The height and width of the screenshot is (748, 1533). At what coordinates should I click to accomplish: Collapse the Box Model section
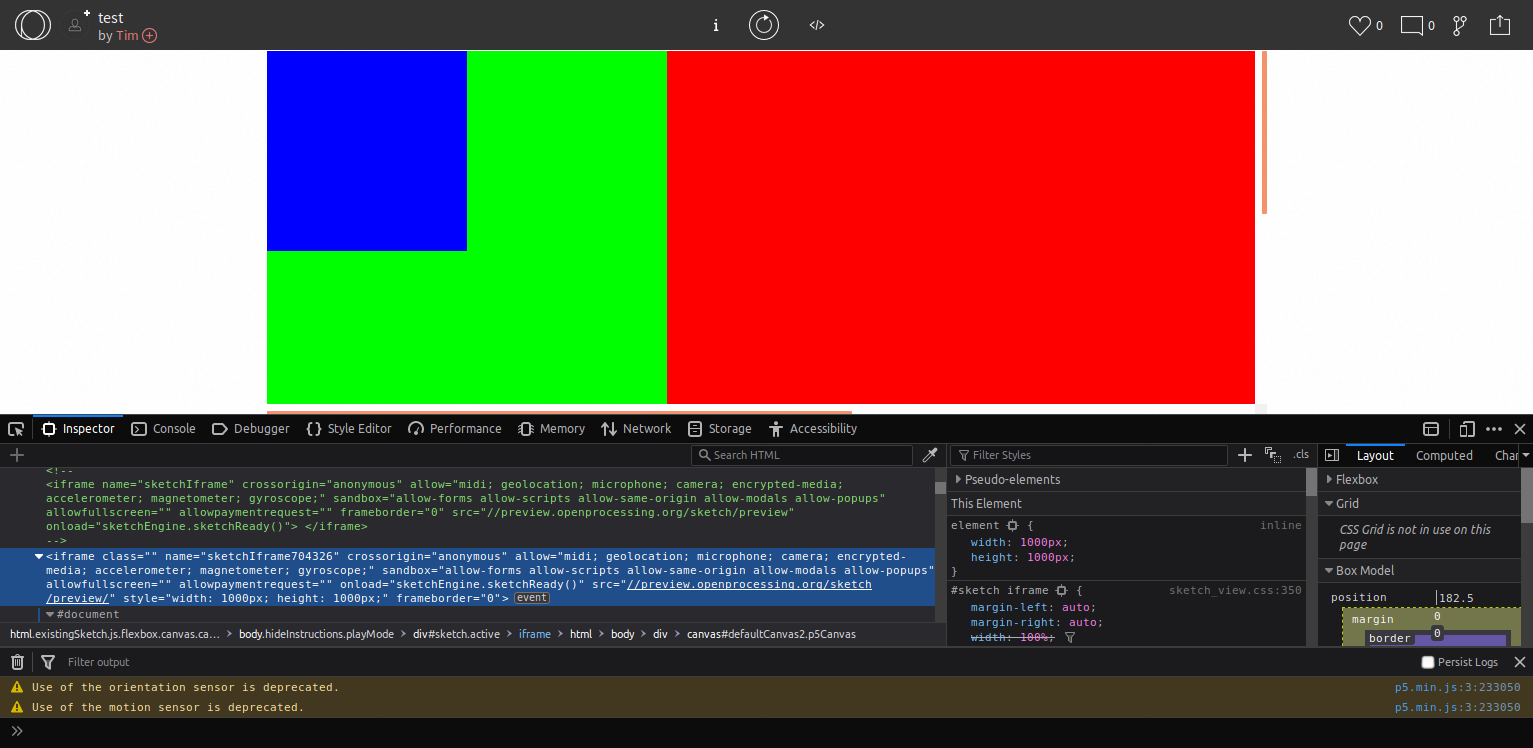coord(1328,571)
